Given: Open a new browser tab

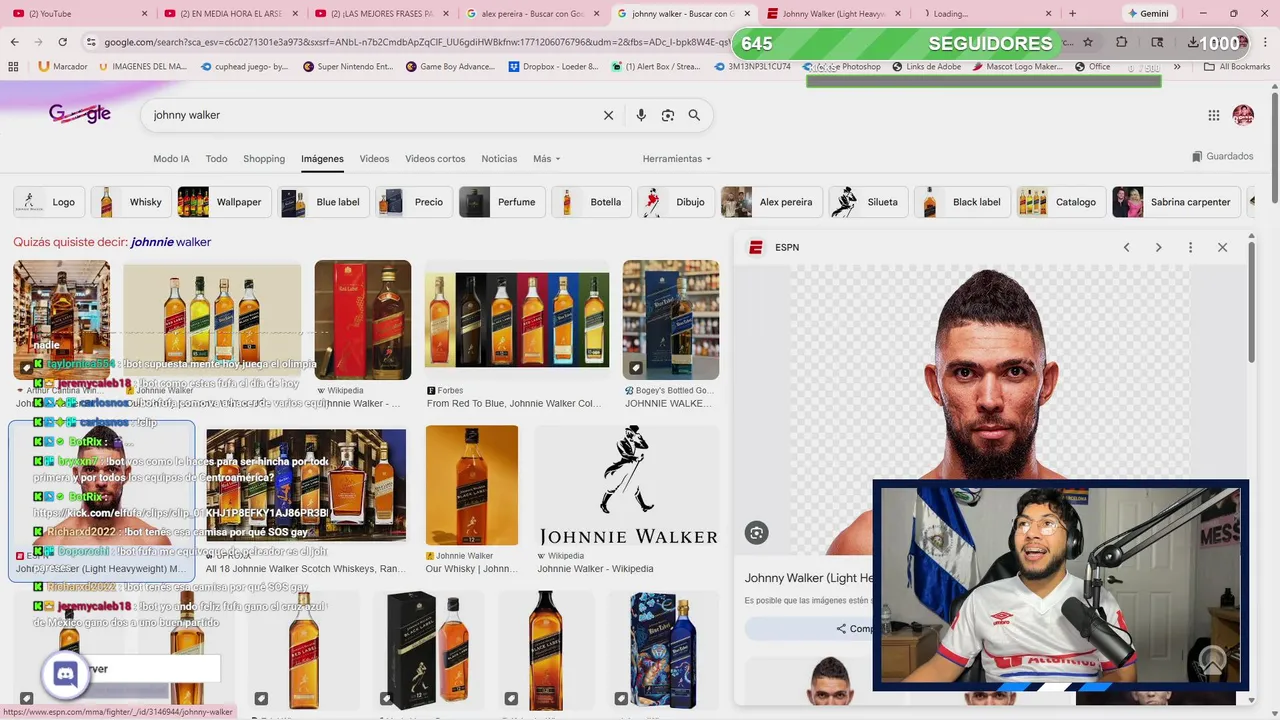Looking at the screenshot, I should pos(1072,14).
